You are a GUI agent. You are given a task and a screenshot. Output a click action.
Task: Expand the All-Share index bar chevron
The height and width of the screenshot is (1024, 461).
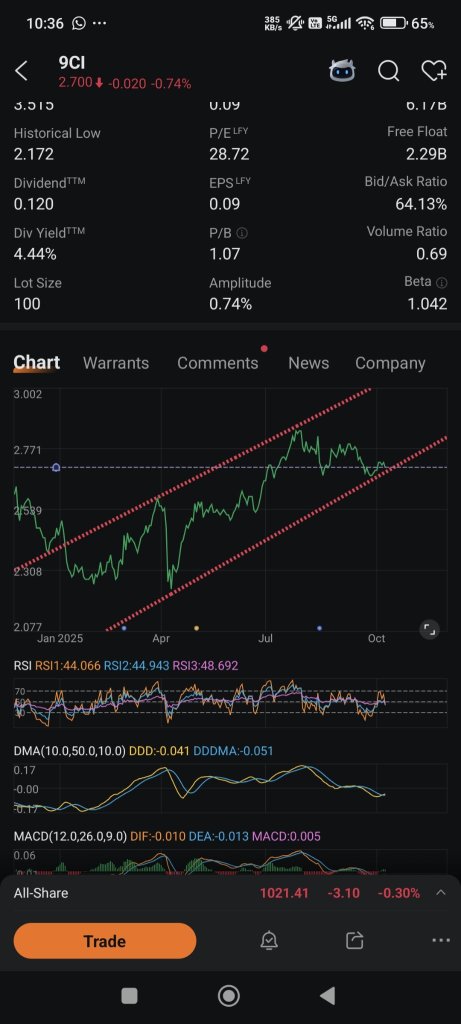tap(441, 893)
